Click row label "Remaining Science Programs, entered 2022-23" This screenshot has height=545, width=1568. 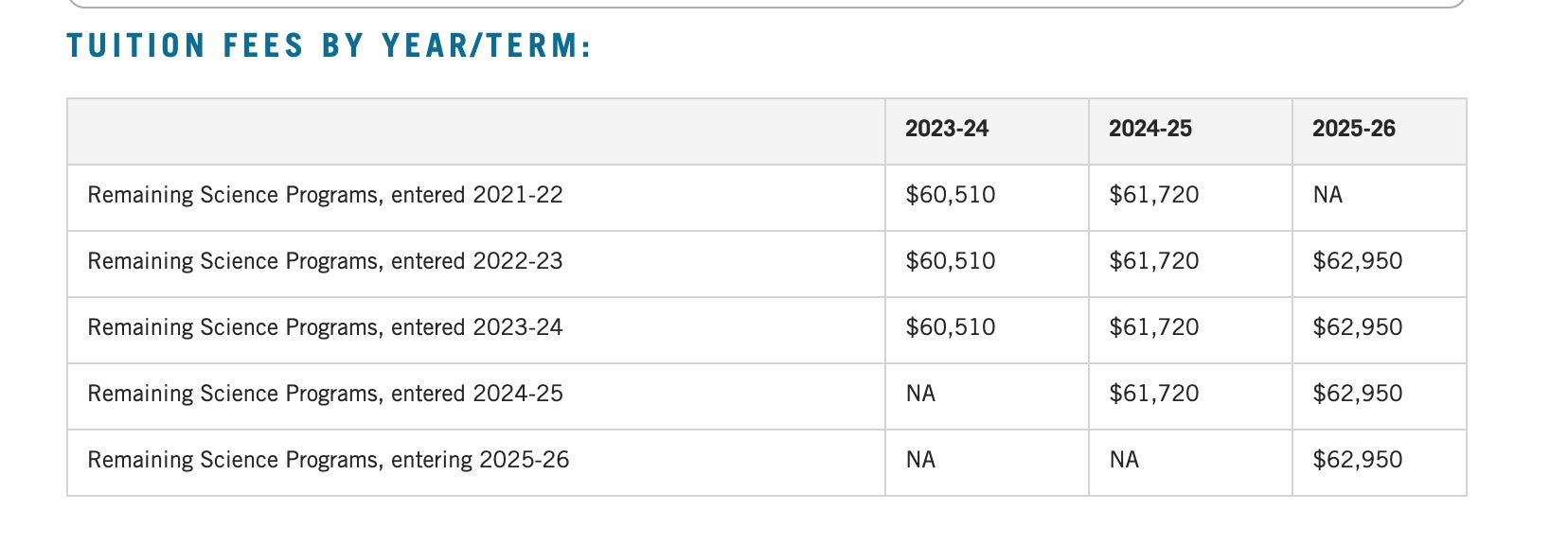(x=325, y=261)
